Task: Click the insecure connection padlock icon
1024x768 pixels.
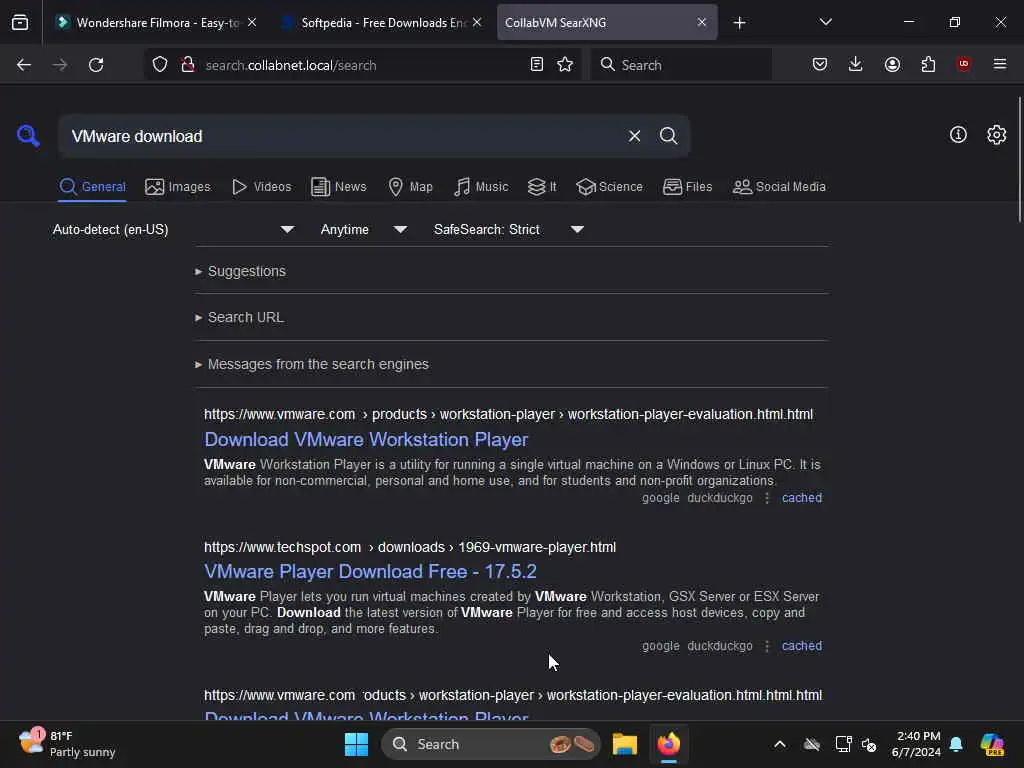Action: (188, 65)
